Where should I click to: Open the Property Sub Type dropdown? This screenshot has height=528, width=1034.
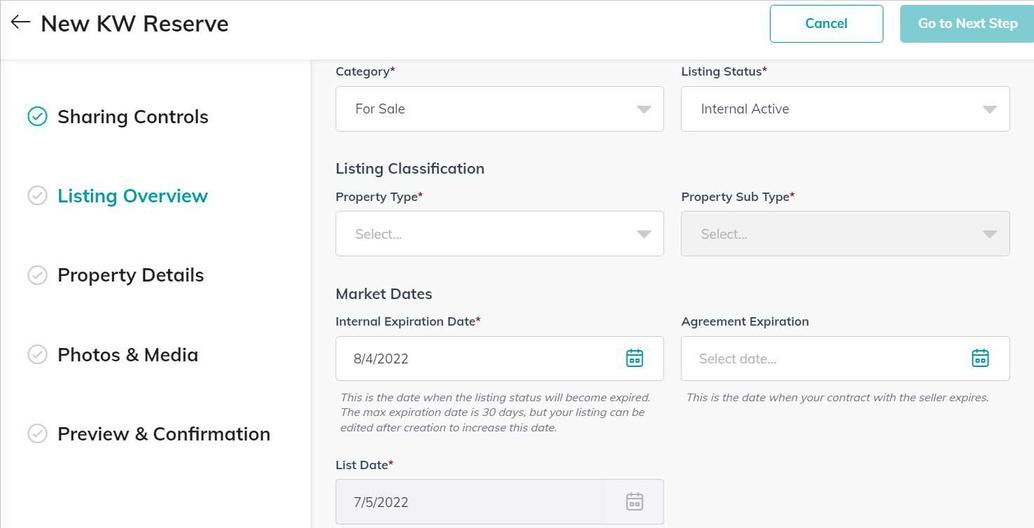click(x=845, y=234)
